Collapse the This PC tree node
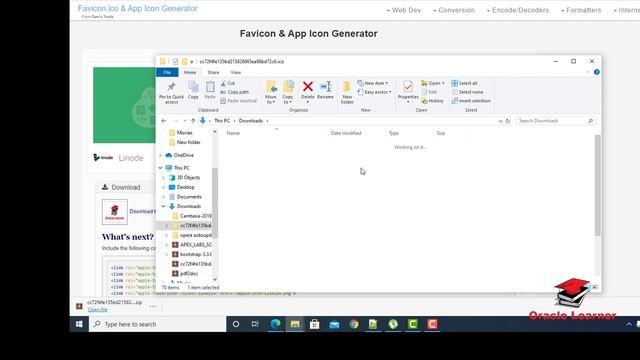640x360 pixels. tap(160, 168)
